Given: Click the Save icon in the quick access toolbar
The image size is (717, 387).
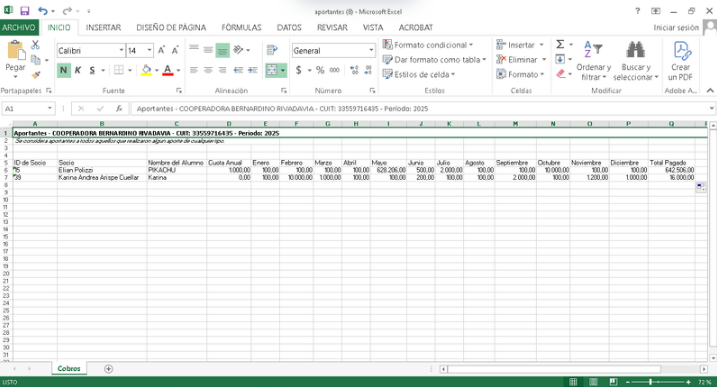Looking at the screenshot, I should [x=25, y=11].
